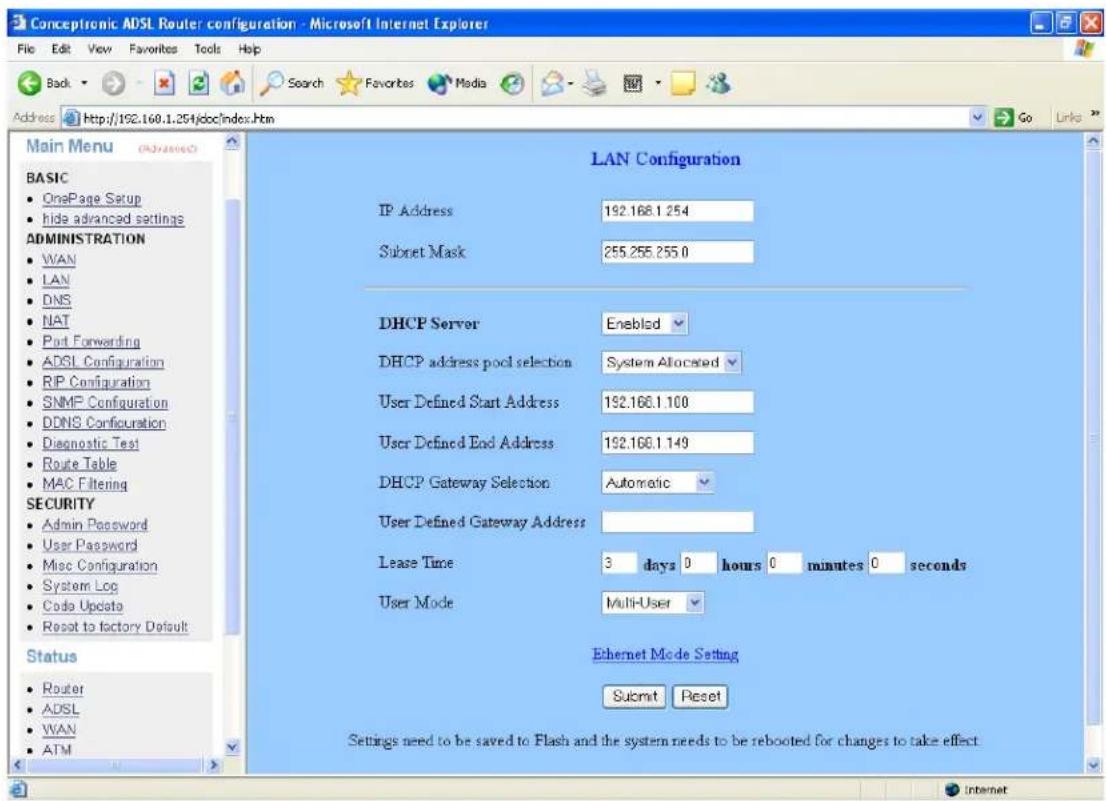Screen dimensions: 1106x801
Task: Open the Media toolbar button
Action: [x=457, y=83]
